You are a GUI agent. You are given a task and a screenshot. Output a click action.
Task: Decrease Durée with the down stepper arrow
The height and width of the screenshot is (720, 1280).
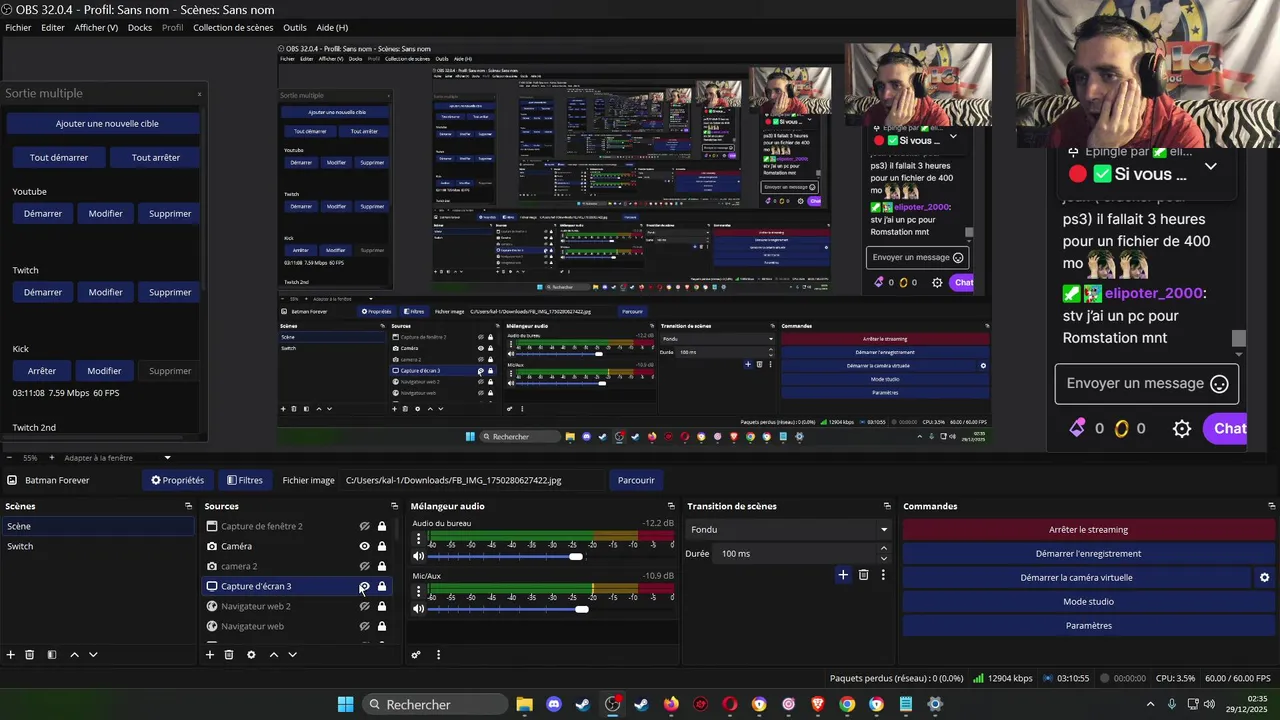pyautogui.click(x=884, y=558)
